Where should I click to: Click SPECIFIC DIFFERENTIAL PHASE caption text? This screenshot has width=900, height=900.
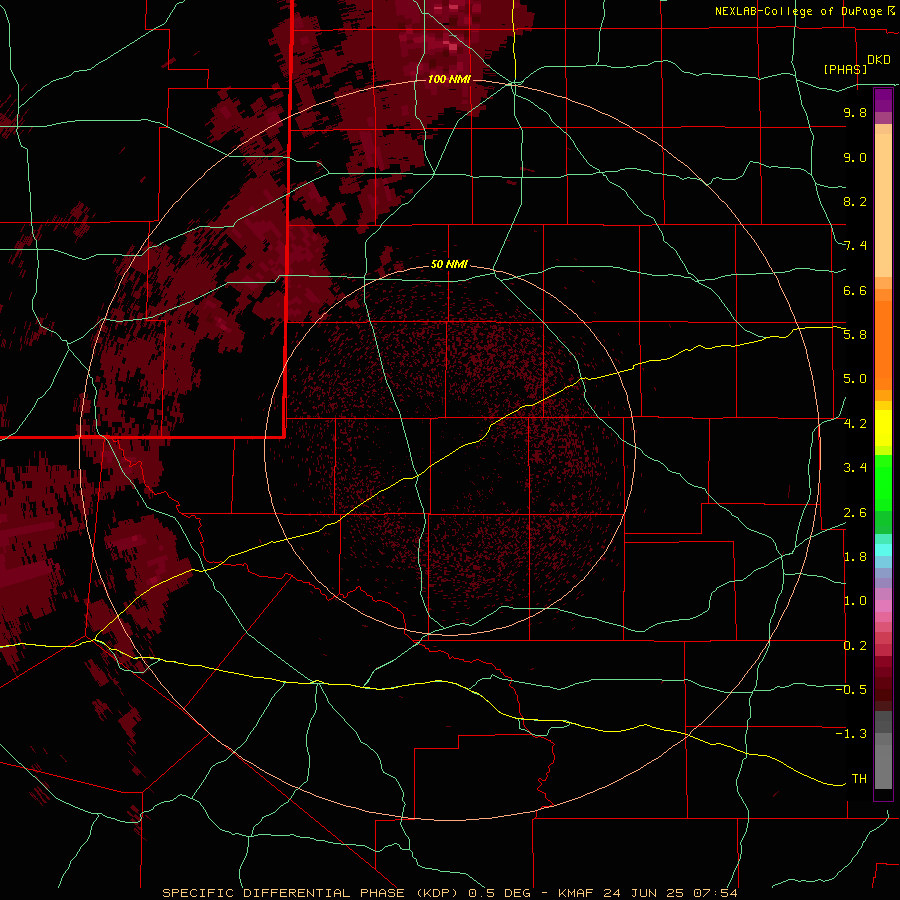tap(282, 893)
